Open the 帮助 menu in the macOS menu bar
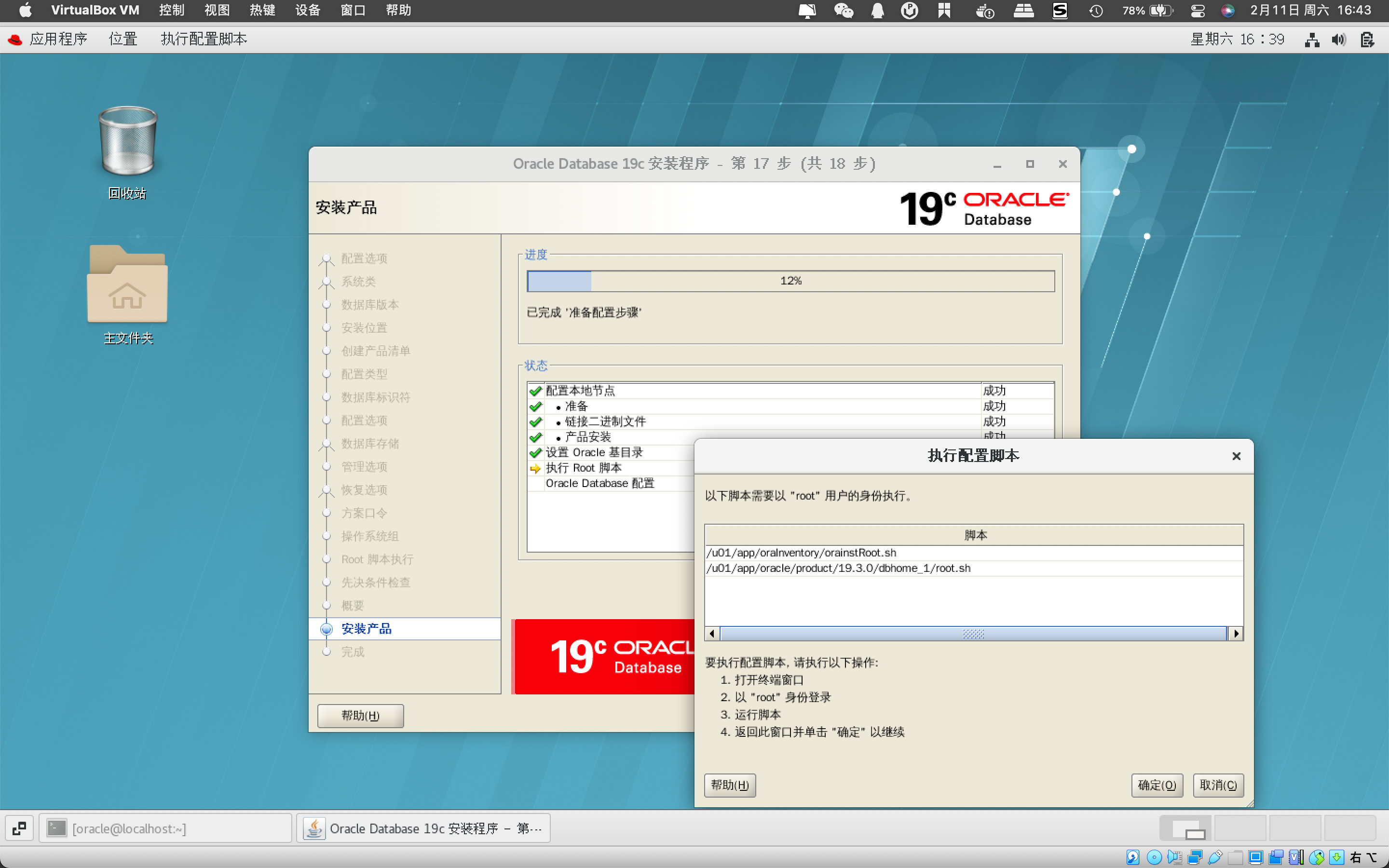 pos(398,10)
